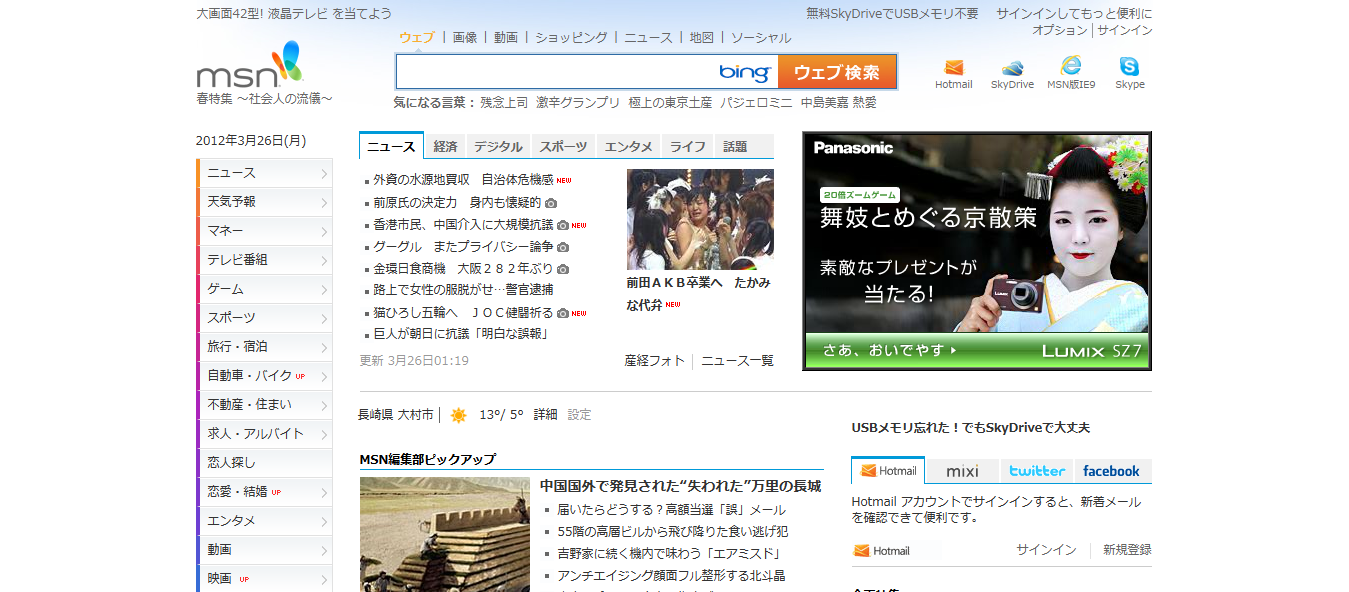Click the Panasonic LUMIX SZ7 ad banner

click(977, 251)
